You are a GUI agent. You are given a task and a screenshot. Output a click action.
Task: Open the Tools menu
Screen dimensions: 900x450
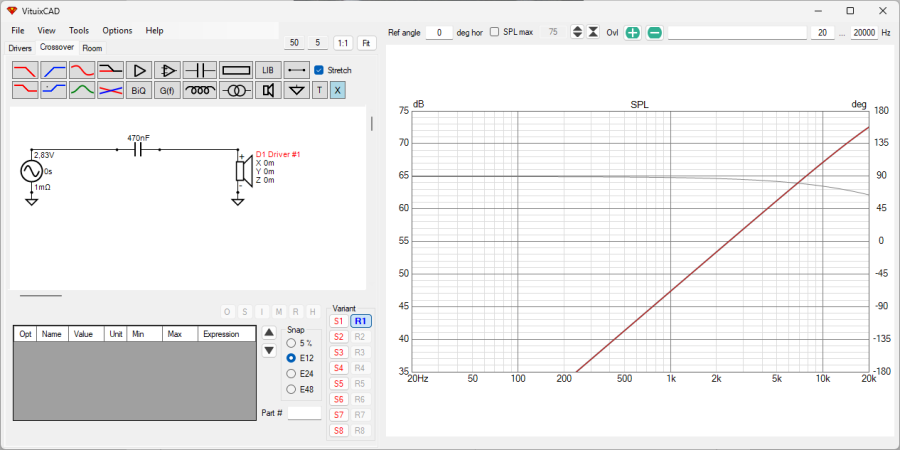click(x=79, y=30)
